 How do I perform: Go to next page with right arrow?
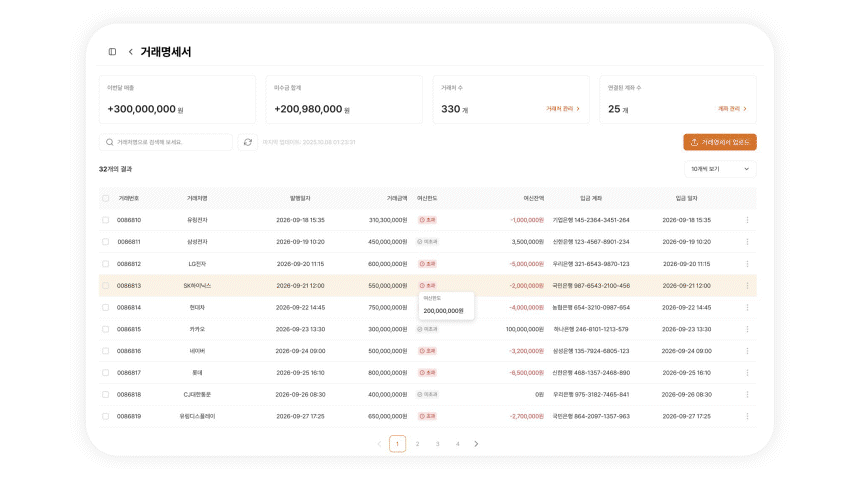(x=476, y=444)
